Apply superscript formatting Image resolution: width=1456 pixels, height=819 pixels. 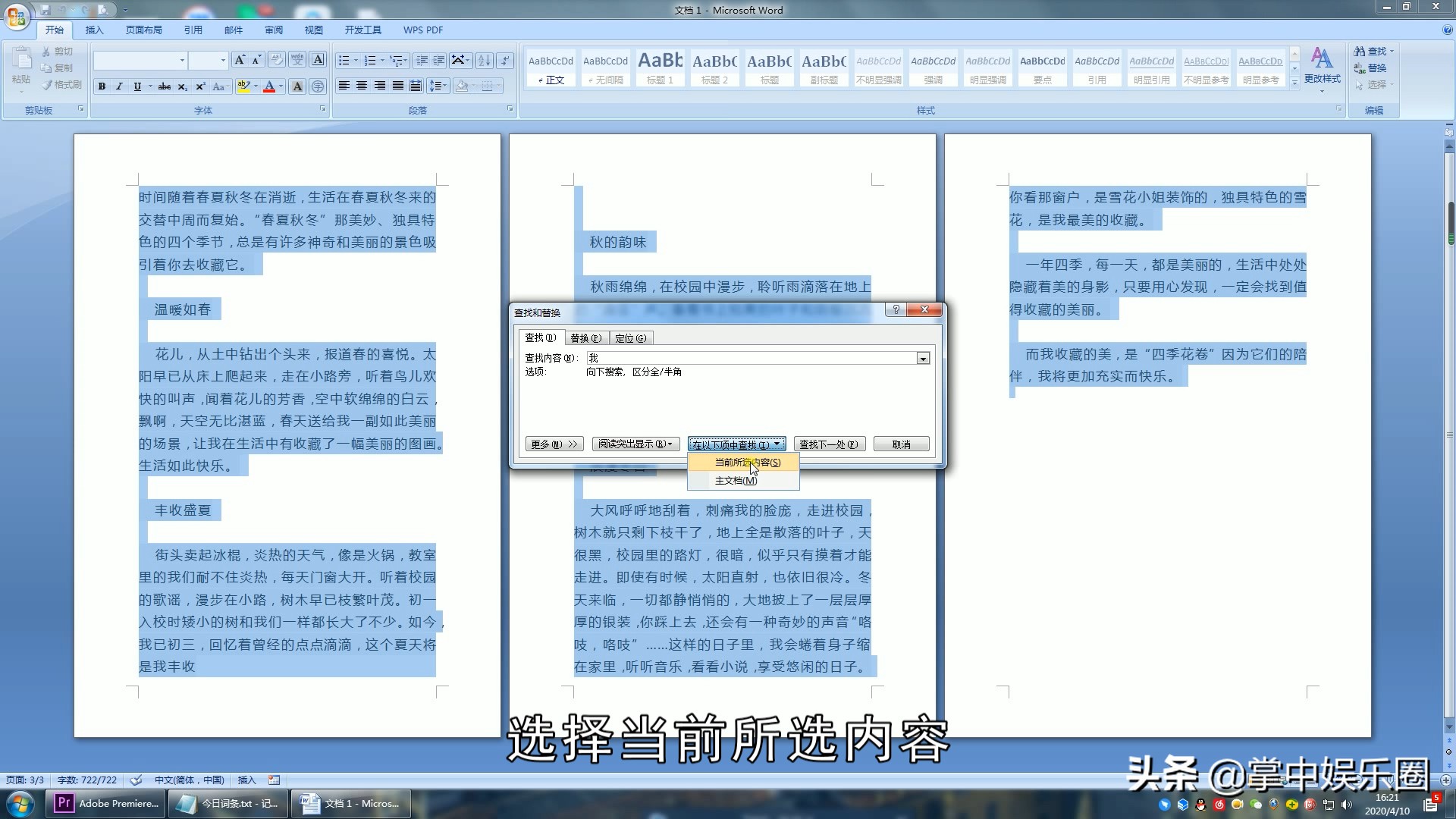point(200,86)
